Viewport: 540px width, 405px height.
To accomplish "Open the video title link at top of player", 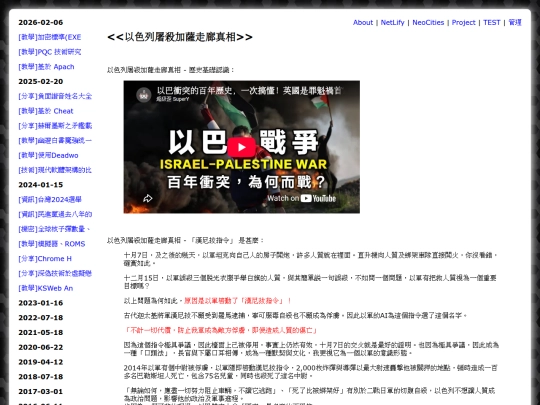I will click(249, 91).
